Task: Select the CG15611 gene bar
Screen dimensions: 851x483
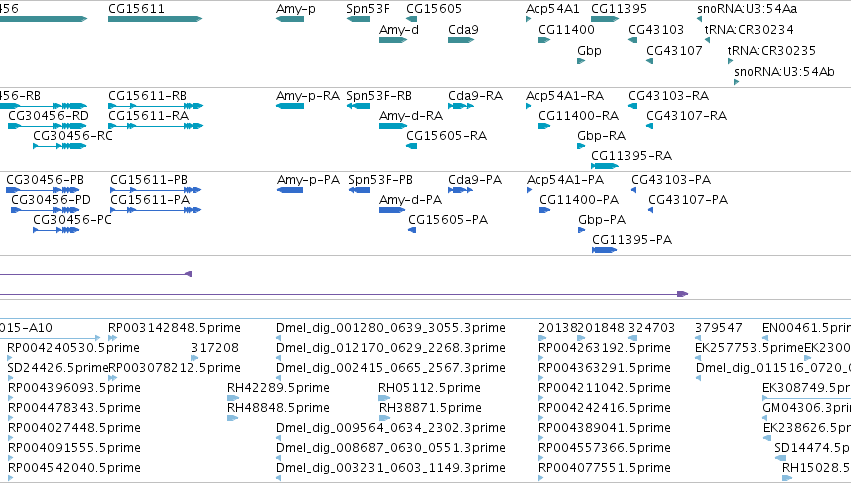Action: point(155,19)
